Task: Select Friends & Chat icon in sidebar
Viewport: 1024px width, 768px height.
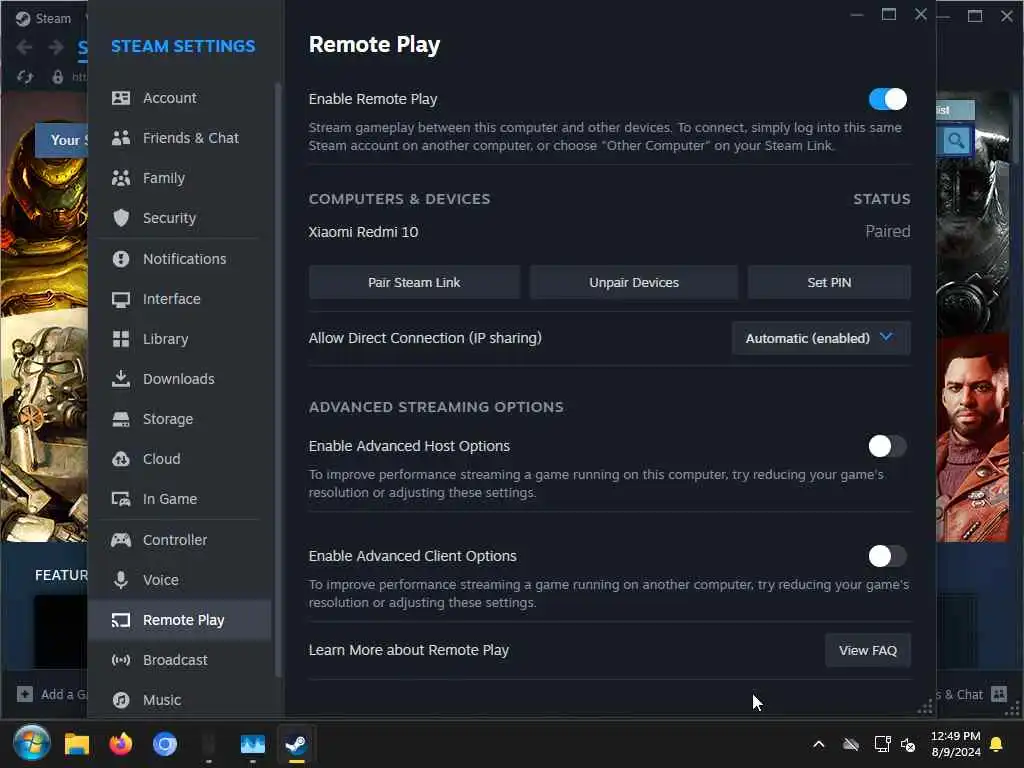Action: click(121, 138)
